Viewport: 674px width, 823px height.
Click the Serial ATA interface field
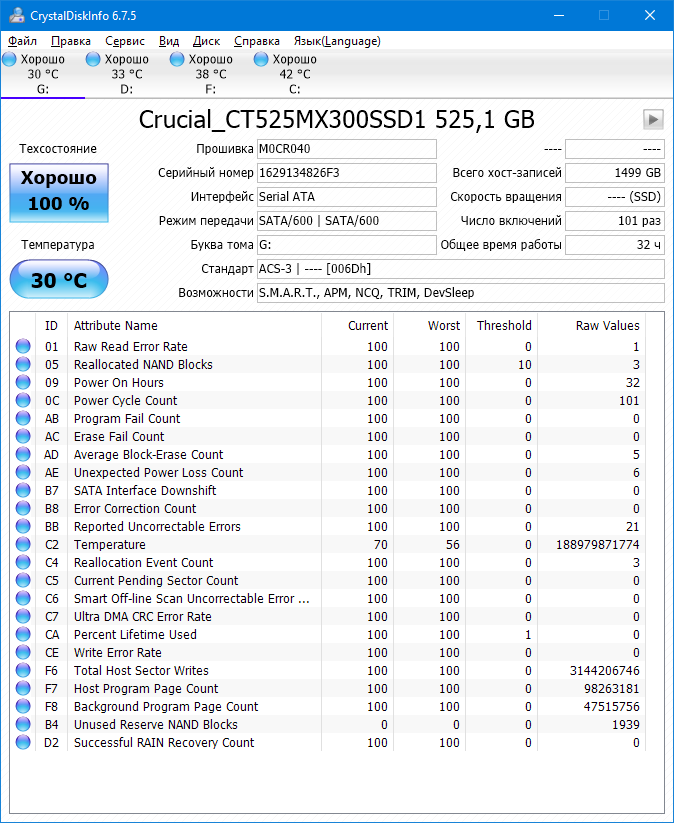(346, 197)
